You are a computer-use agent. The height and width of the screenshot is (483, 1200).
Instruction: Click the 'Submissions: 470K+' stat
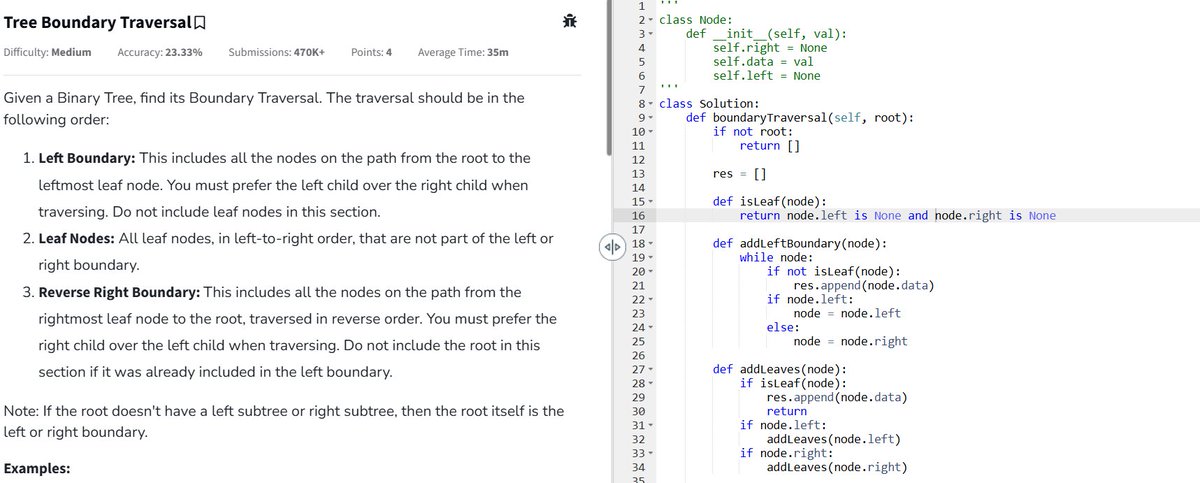click(276, 52)
